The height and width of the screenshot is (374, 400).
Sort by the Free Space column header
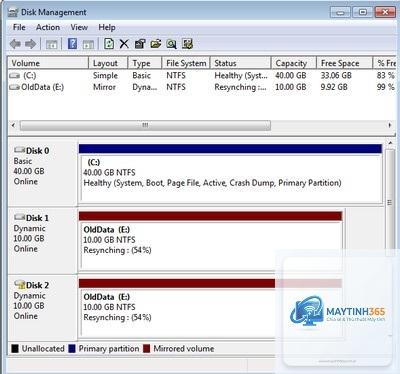(344, 63)
